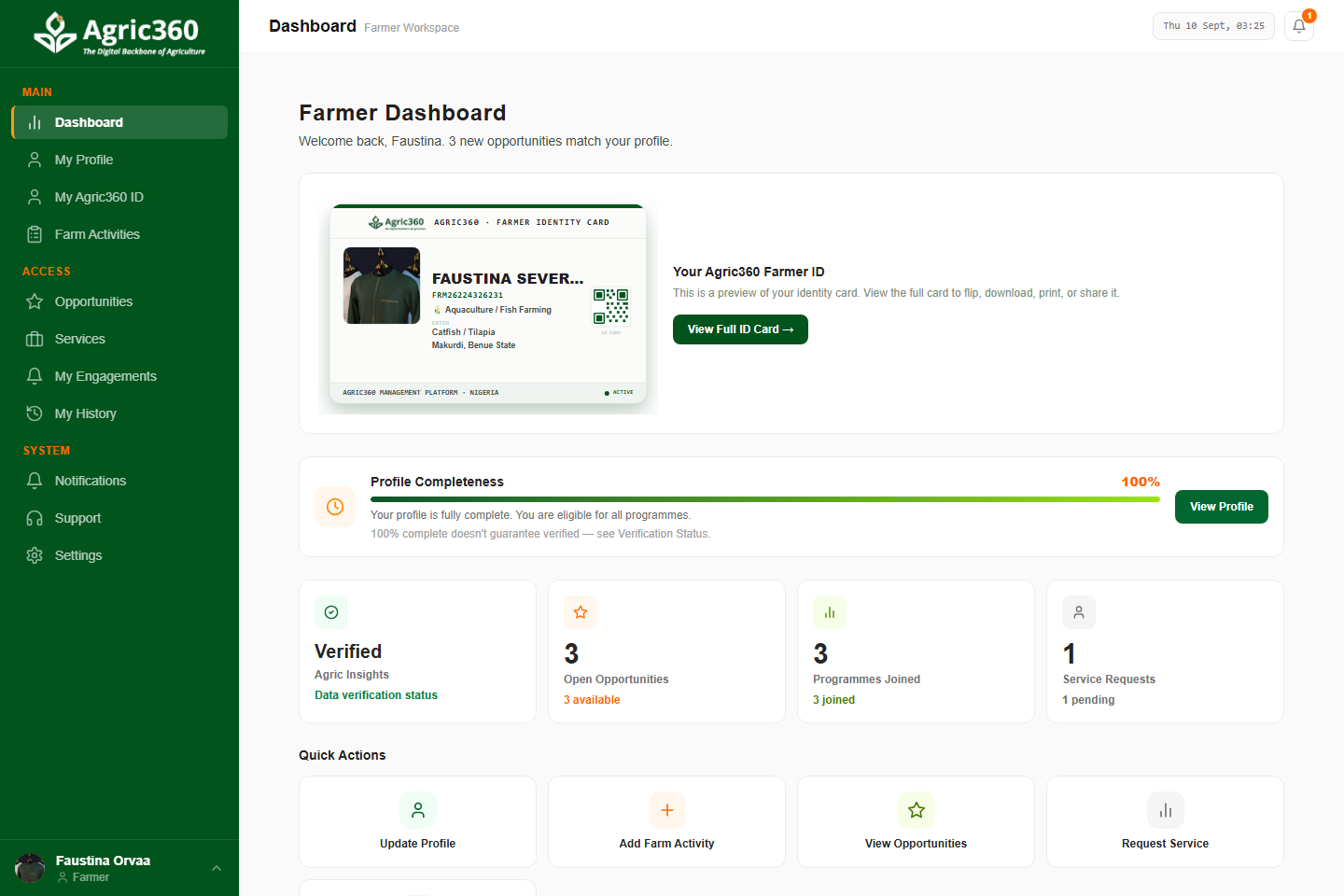Open notification bell in top bar
Screen dimensions: 1344x896
(x=1299, y=26)
